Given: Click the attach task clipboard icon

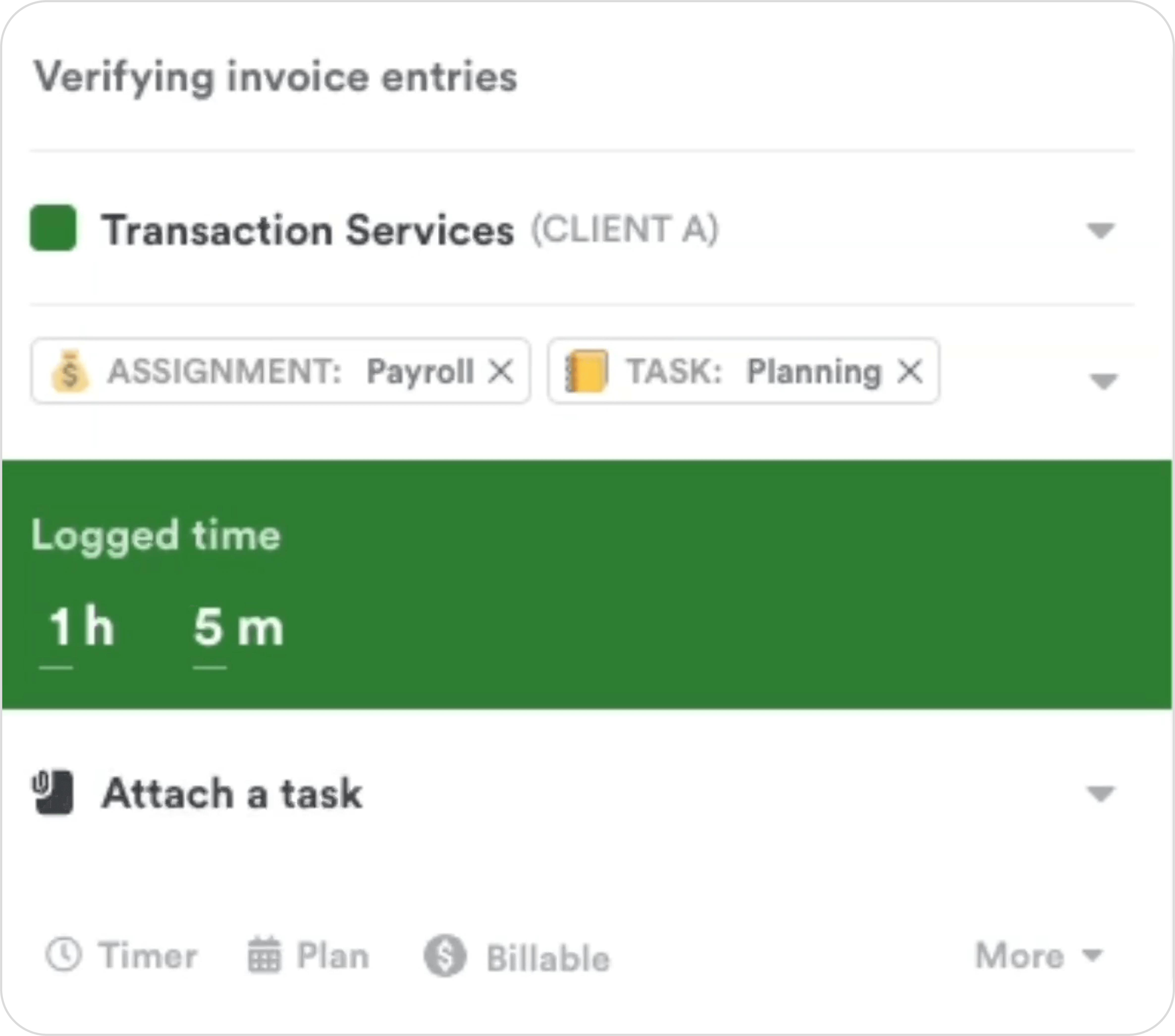Looking at the screenshot, I should (53, 793).
